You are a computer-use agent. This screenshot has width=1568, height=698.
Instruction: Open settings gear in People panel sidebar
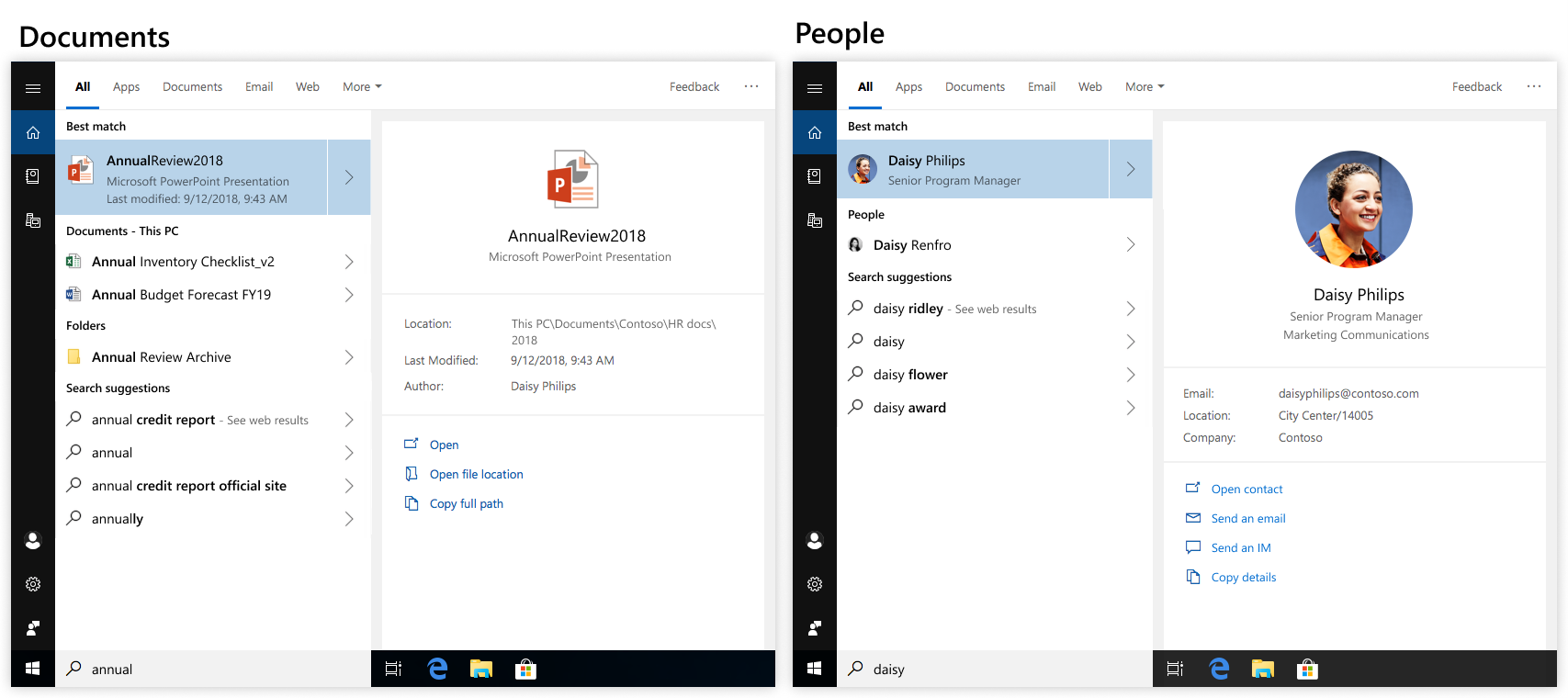(x=815, y=584)
